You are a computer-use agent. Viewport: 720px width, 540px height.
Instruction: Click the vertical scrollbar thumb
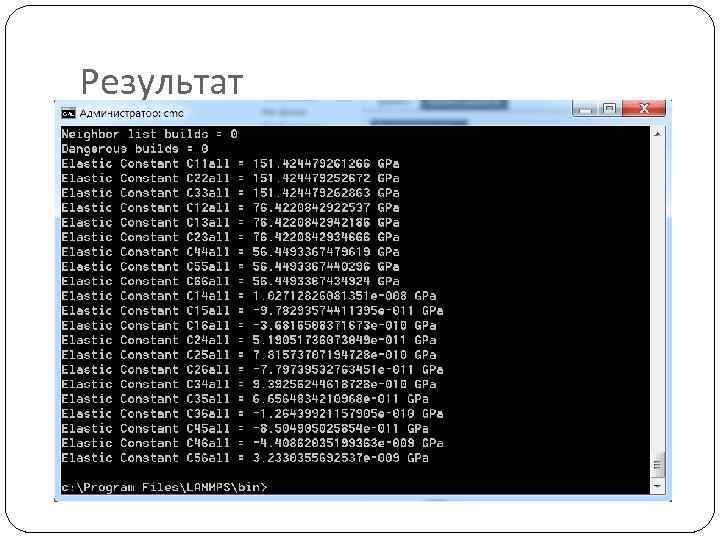click(657, 467)
